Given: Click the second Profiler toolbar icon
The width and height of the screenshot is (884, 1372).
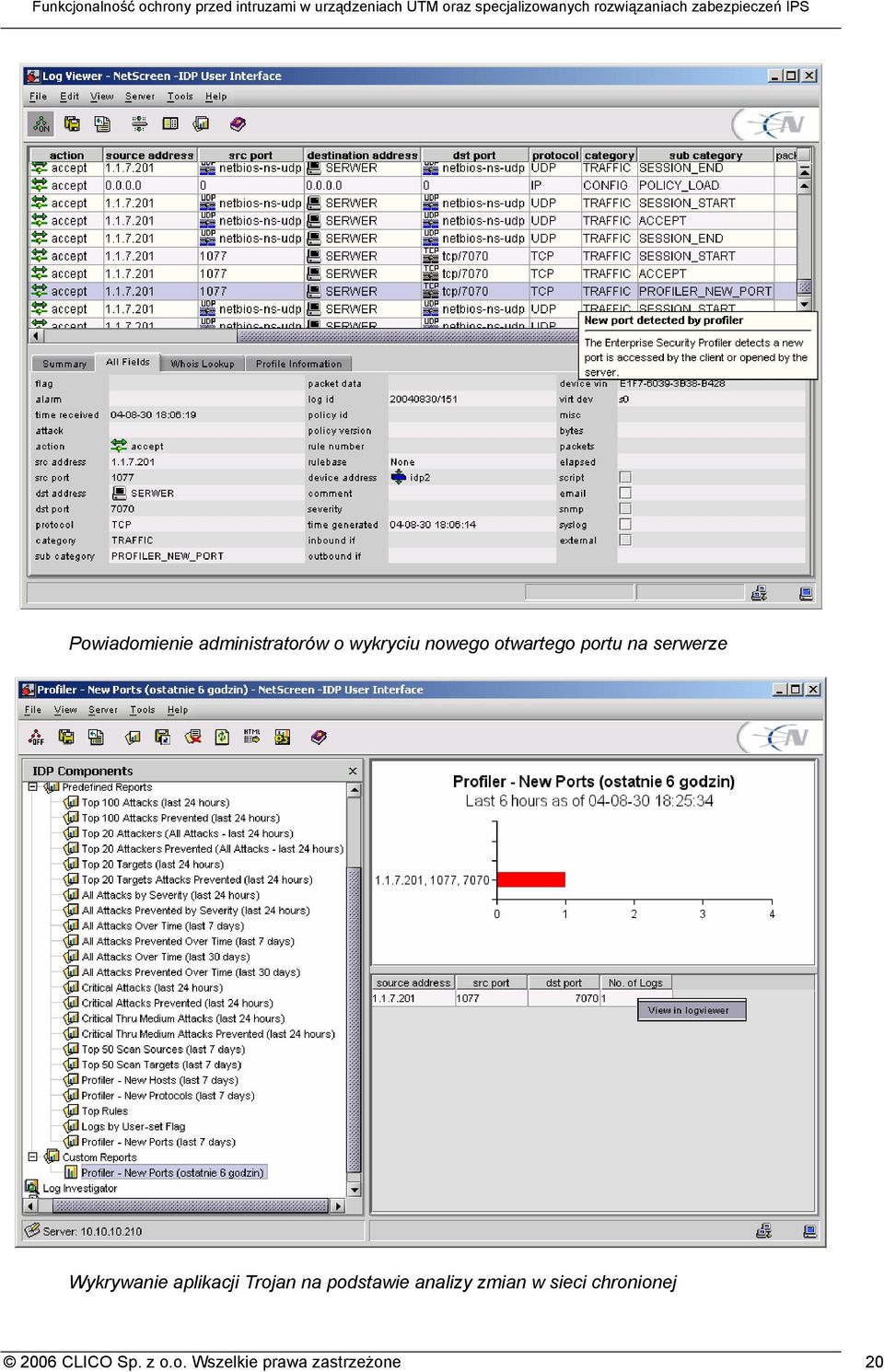Looking at the screenshot, I should (x=66, y=737).
